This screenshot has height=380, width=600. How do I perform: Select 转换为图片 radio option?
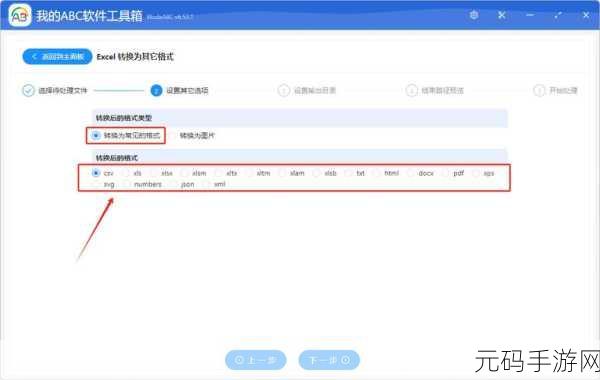point(193,135)
